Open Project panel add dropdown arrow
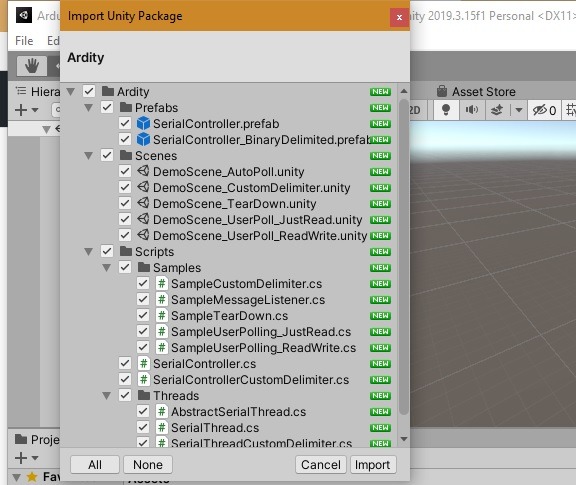 [35, 458]
